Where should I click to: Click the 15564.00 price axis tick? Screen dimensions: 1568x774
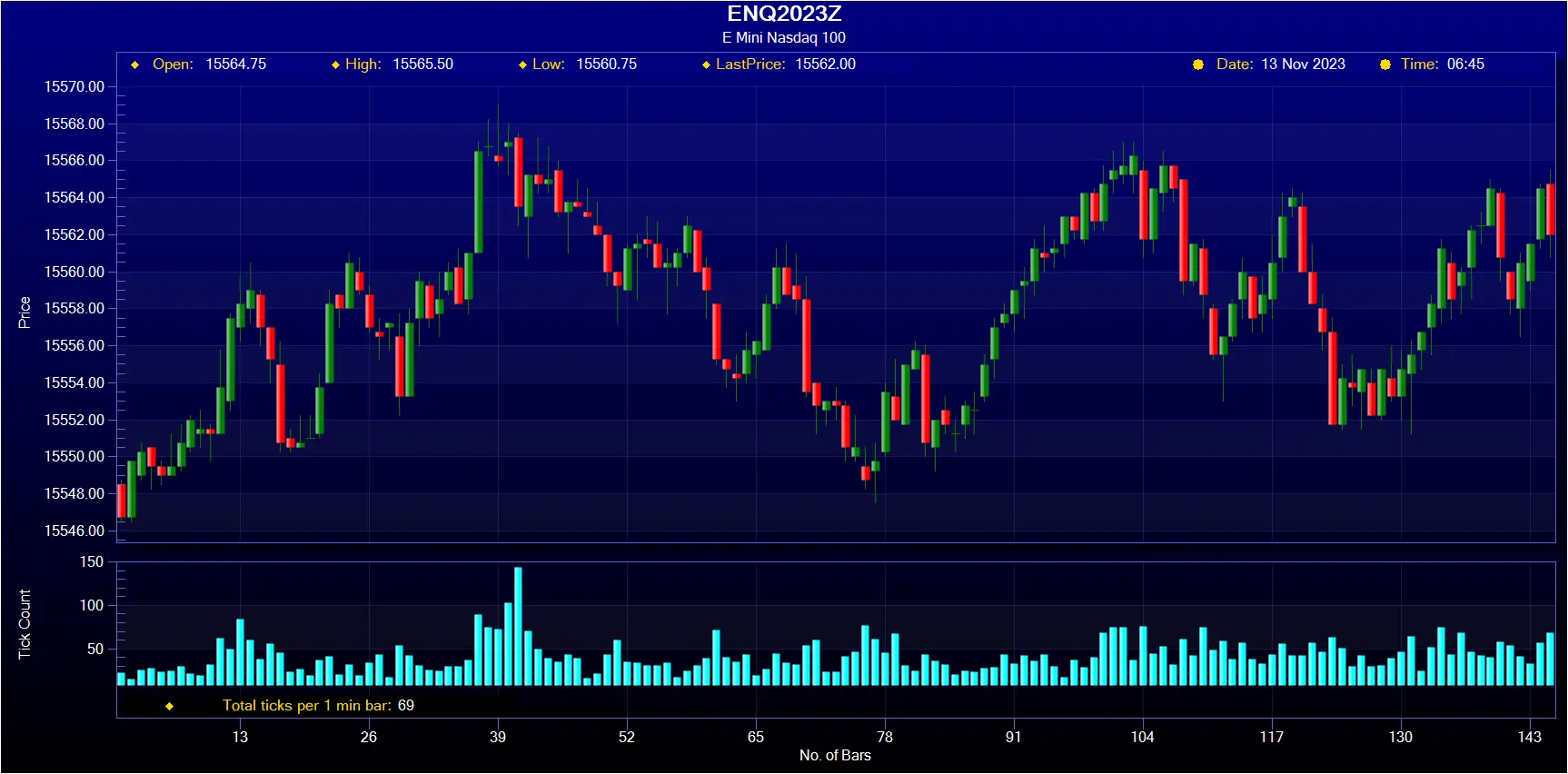[x=74, y=197]
